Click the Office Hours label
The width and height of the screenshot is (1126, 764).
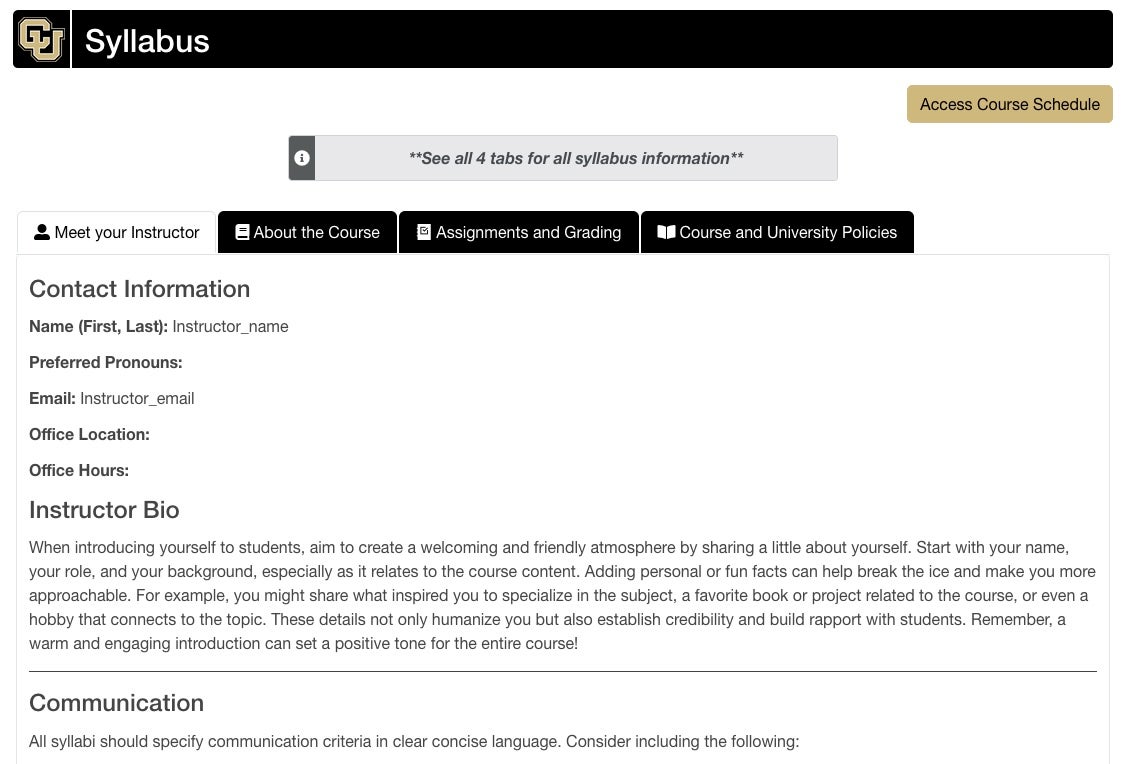point(78,470)
